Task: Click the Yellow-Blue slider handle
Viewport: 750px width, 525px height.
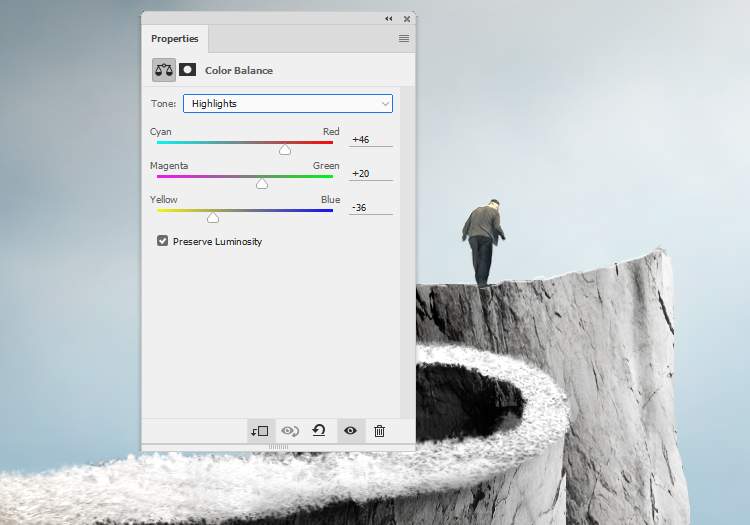Action: pos(213,218)
